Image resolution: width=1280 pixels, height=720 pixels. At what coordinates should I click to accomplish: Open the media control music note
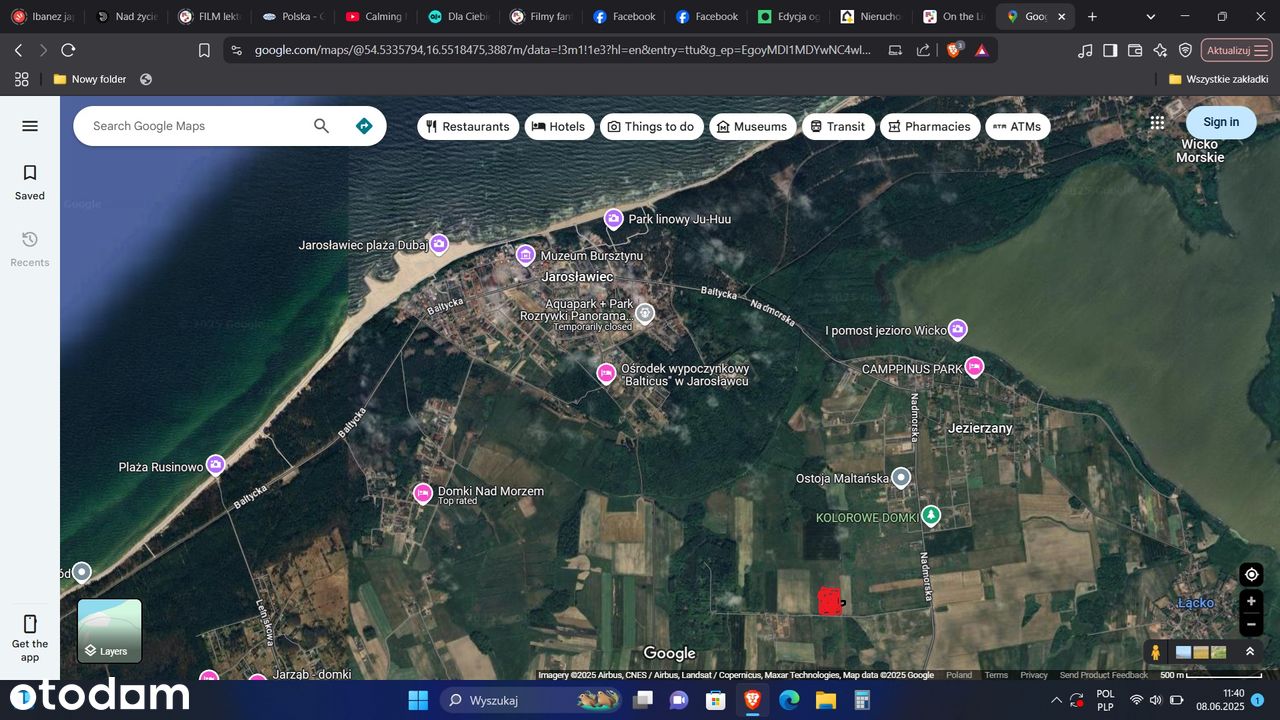[x=1085, y=50]
